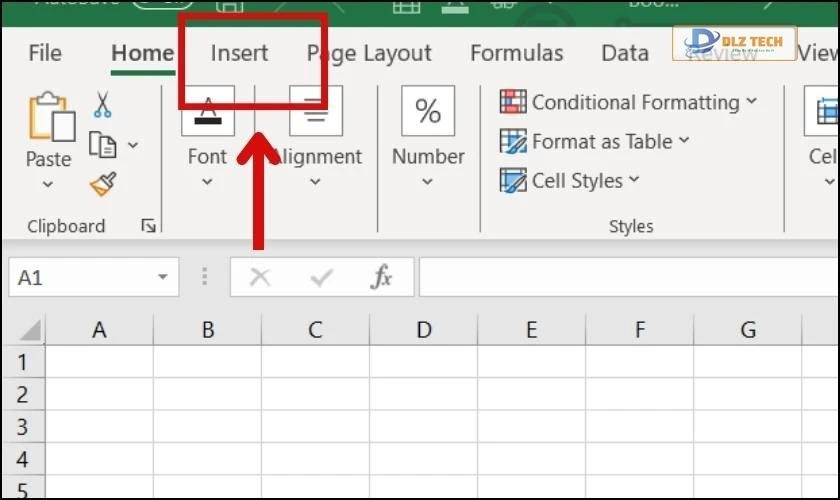Click the Paste clipboard icon
The width and height of the screenshot is (840, 500).
(x=50, y=116)
